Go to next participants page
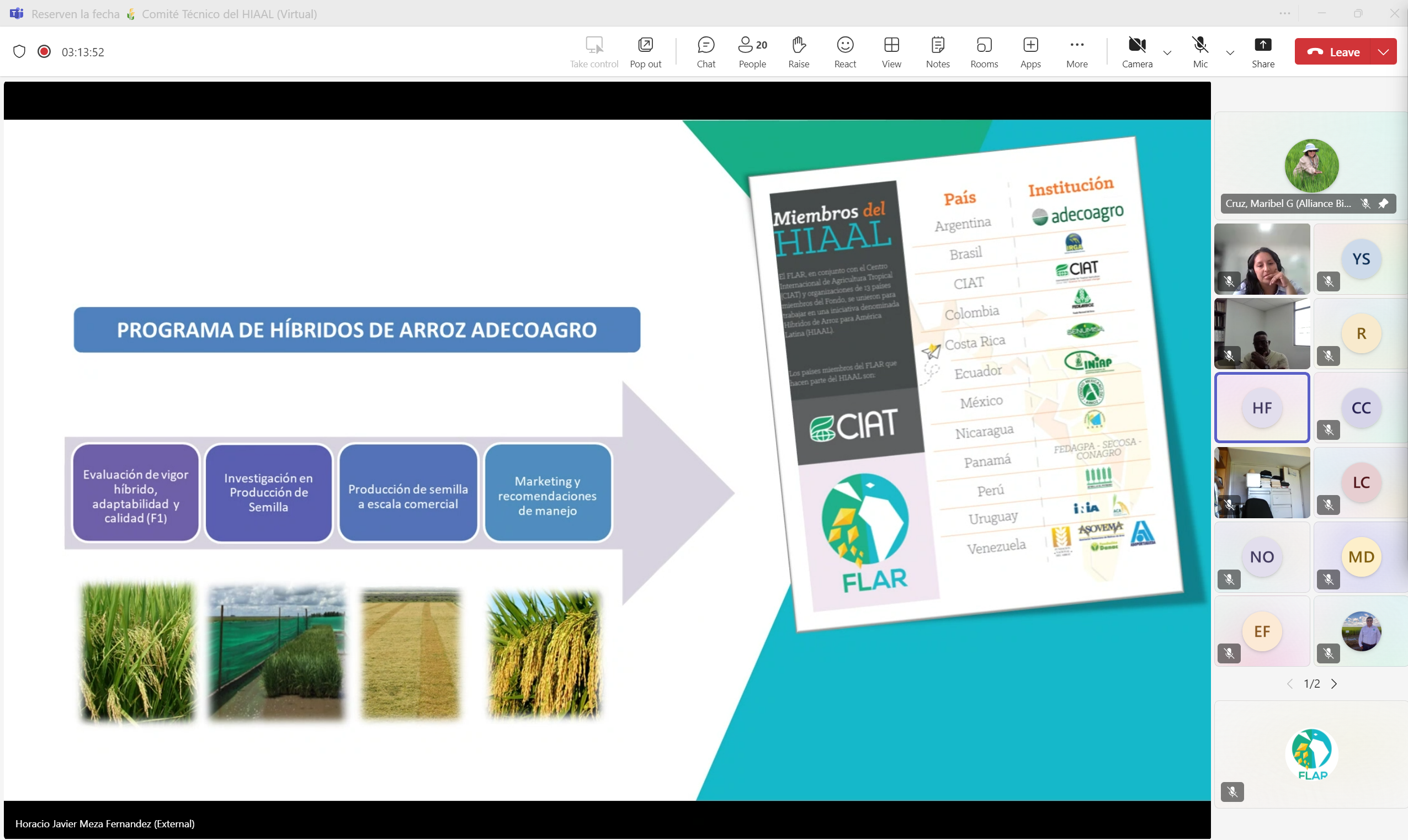 (1334, 684)
